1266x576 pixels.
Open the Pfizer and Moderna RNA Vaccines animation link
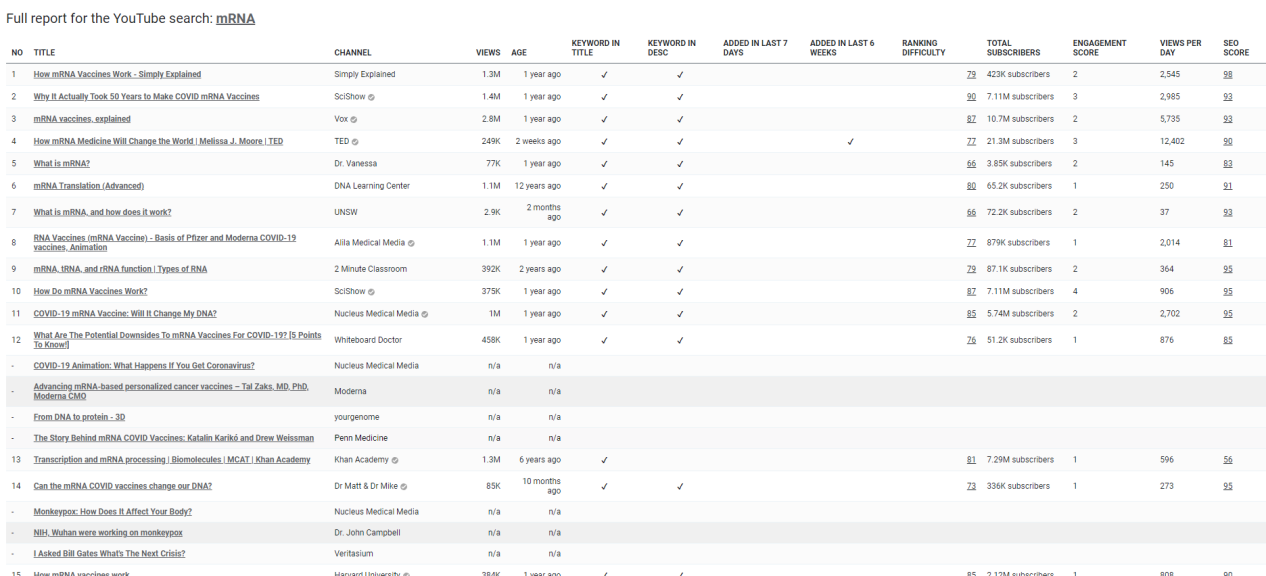(x=165, y=243)
